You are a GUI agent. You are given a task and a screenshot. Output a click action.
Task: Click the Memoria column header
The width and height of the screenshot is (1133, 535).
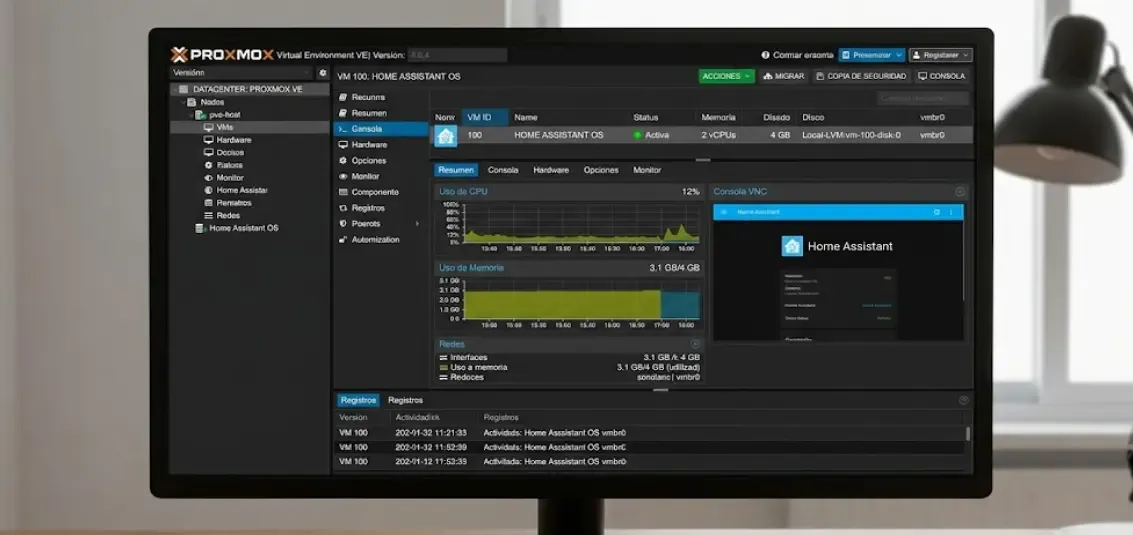click(x=718, y=117)
